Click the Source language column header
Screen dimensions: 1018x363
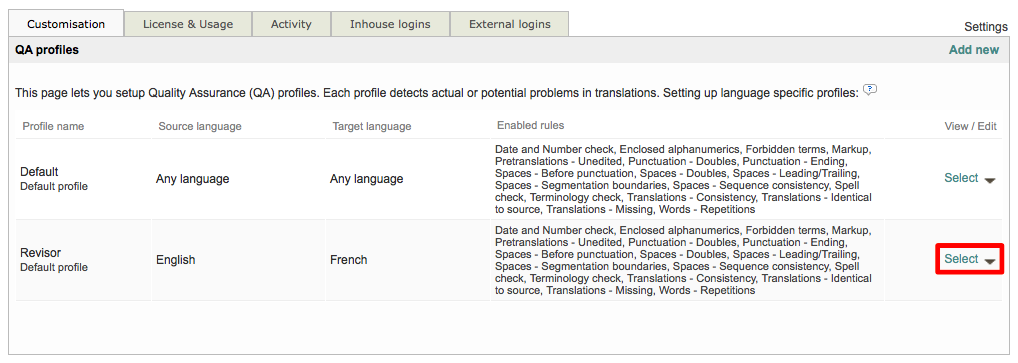[200, 126]
